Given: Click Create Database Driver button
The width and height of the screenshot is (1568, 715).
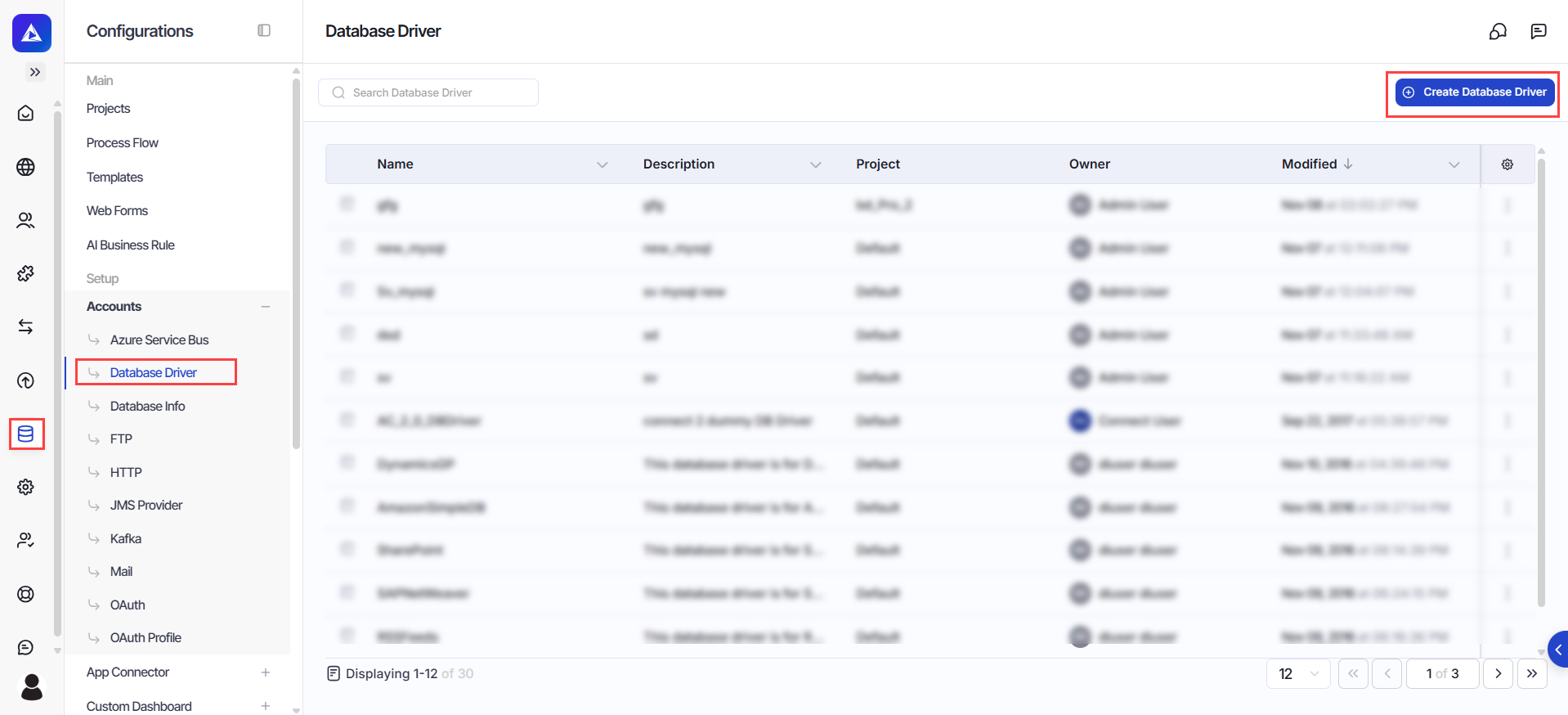Looking at the screenshot, I should (1475, 92).
